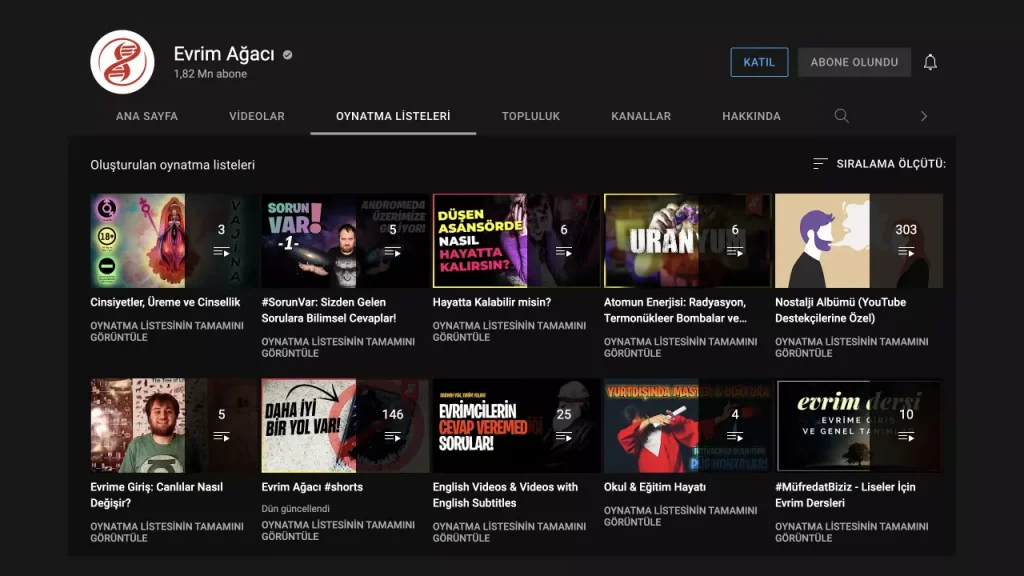
Task: Switch to the VİDEOLAR tab
Action: [257, 116]
